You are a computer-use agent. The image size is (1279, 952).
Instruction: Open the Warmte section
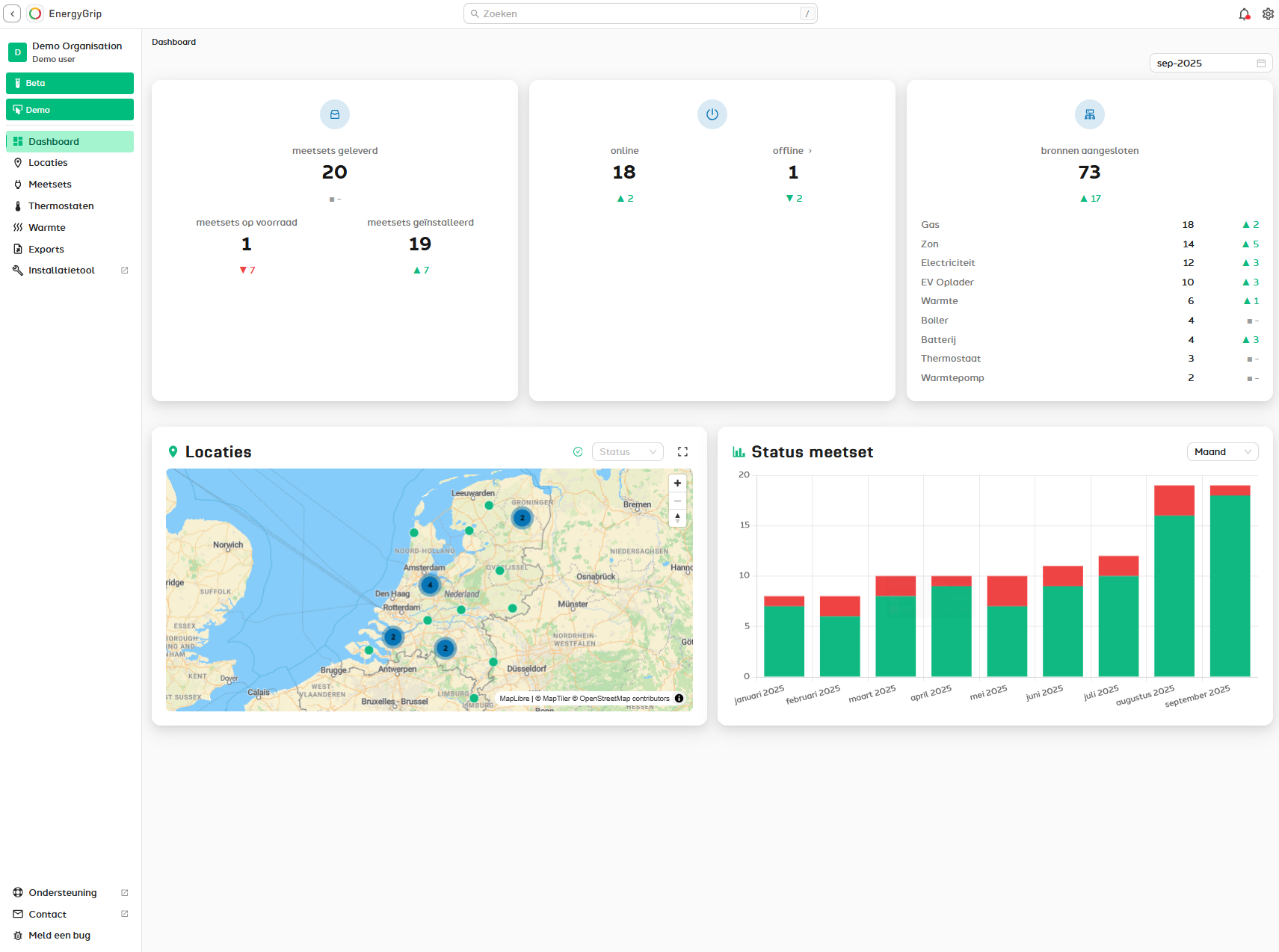[x=46, y=227]
